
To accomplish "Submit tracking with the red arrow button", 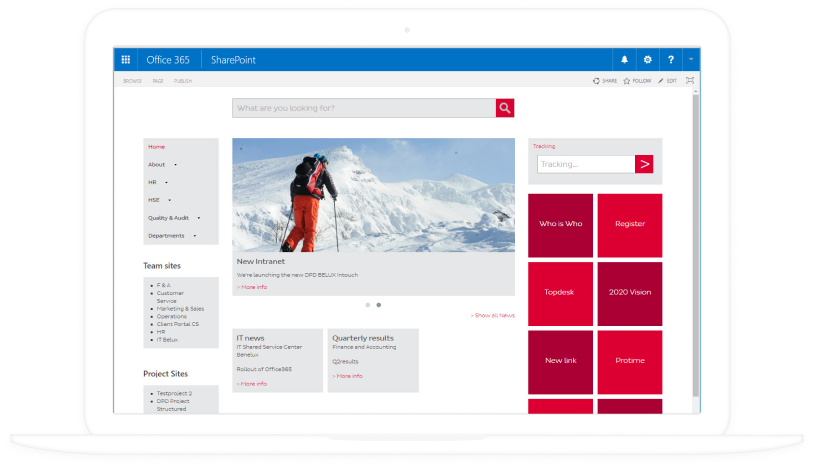I will point(644,164).
